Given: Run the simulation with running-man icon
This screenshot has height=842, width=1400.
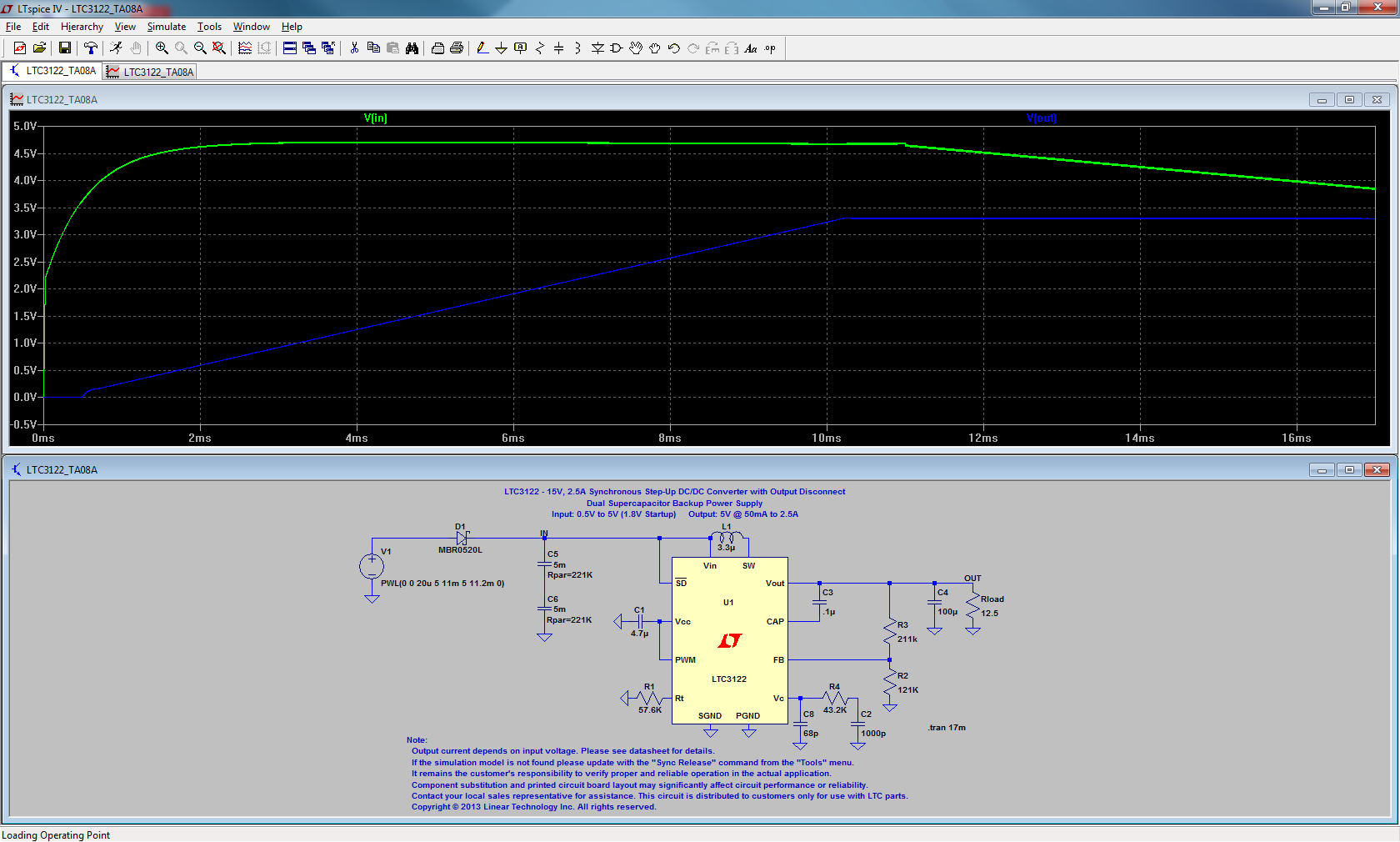Looking at the screenshot, I should [x=117, y=48].
